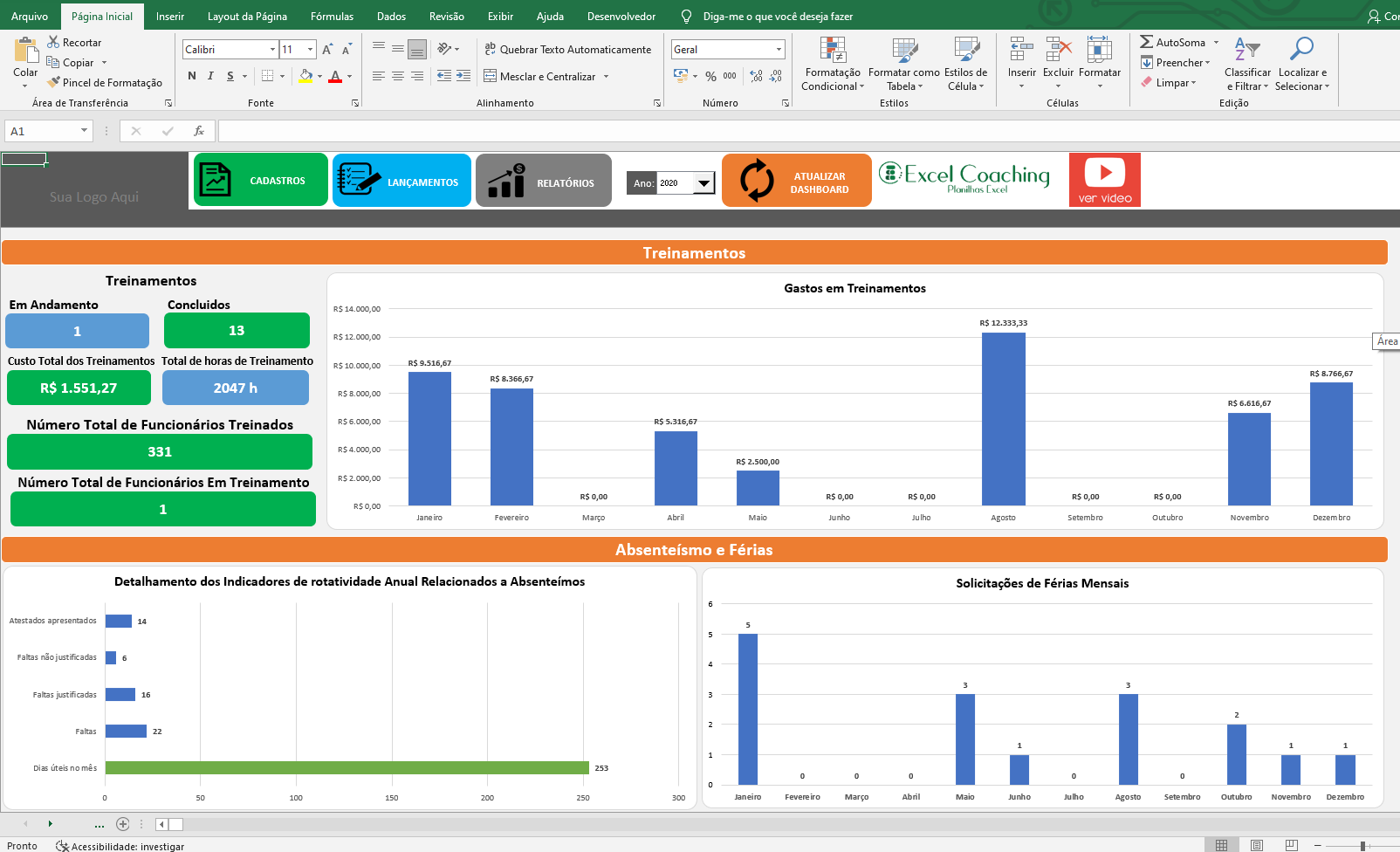Open the Ano year dropdown

(703, 183)
